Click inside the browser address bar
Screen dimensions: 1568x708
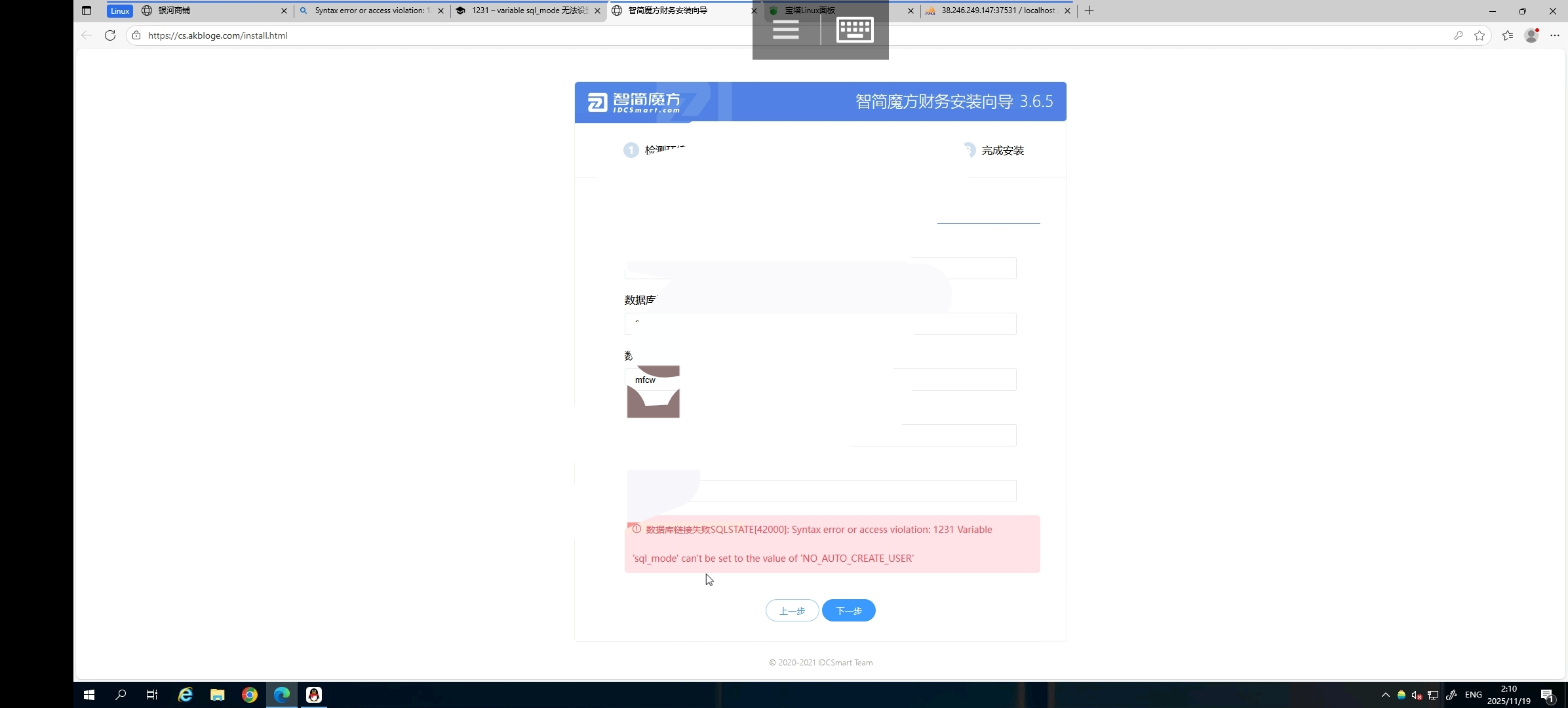tap(459, 35)
